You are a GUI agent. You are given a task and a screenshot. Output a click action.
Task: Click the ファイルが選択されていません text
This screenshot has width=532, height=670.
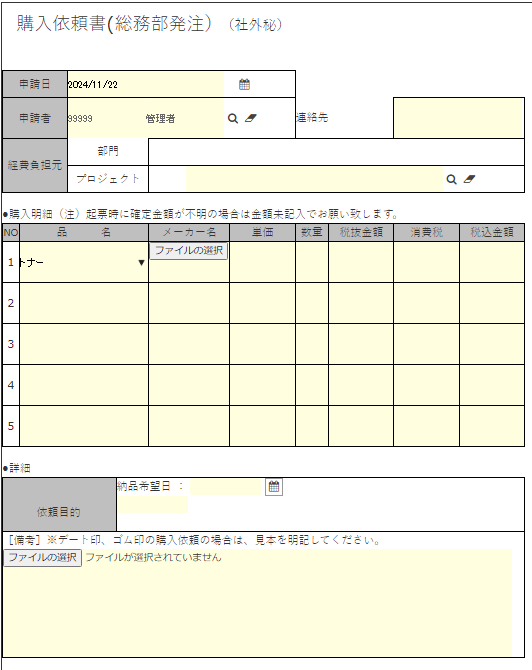point(153,557)
